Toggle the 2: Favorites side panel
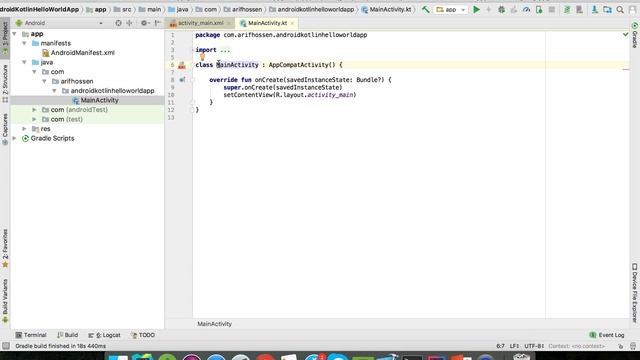Image resolution: width=640 pixels, height=360 pixels. (5, 248)
